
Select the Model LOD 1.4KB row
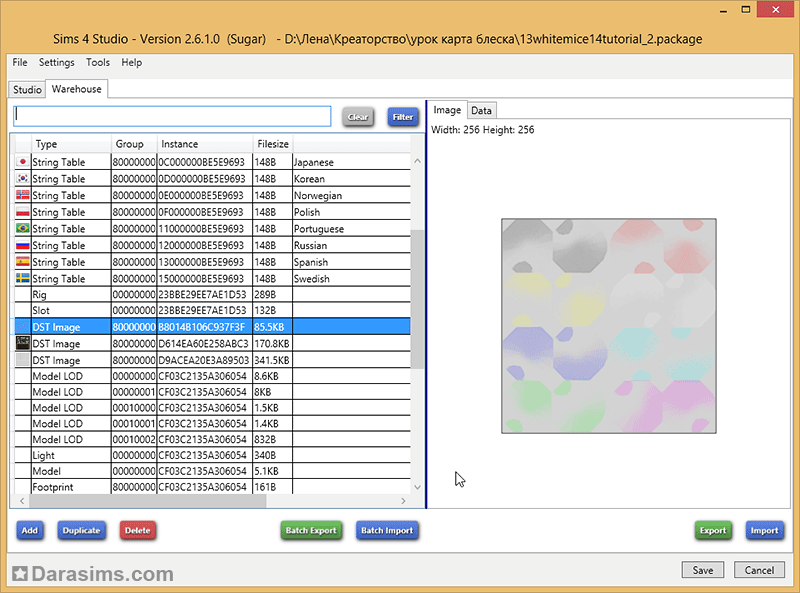pyautogui.click(x=213, y=424)
